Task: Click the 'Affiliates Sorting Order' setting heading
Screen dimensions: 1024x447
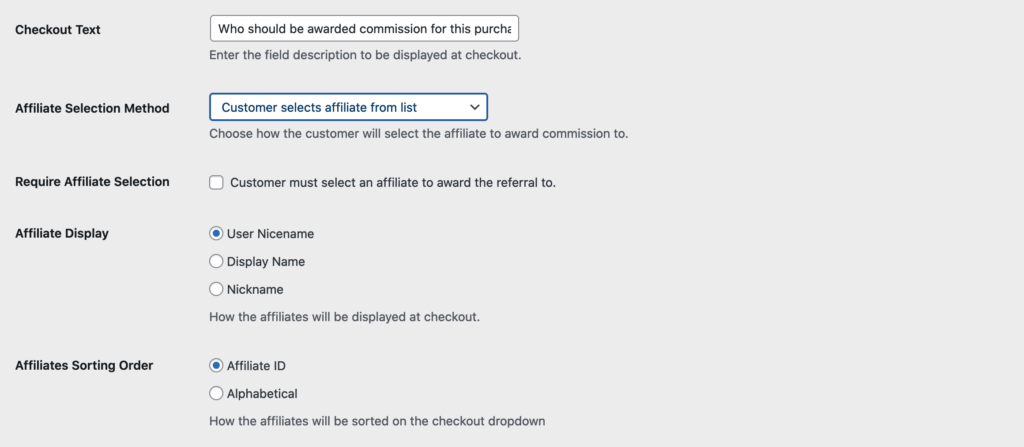Action: pyautogui.click(x=84, y=365)
